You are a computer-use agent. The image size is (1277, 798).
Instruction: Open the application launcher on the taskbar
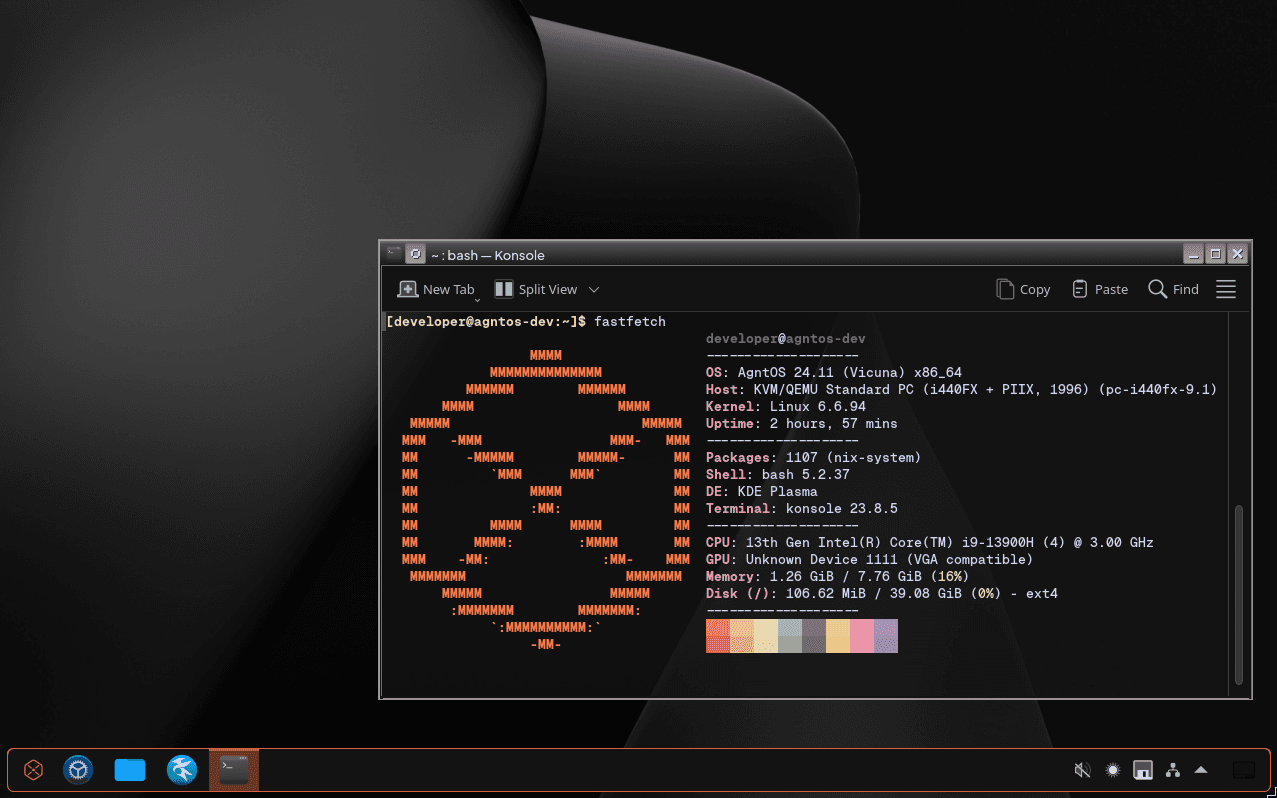[x=34, y=770]
